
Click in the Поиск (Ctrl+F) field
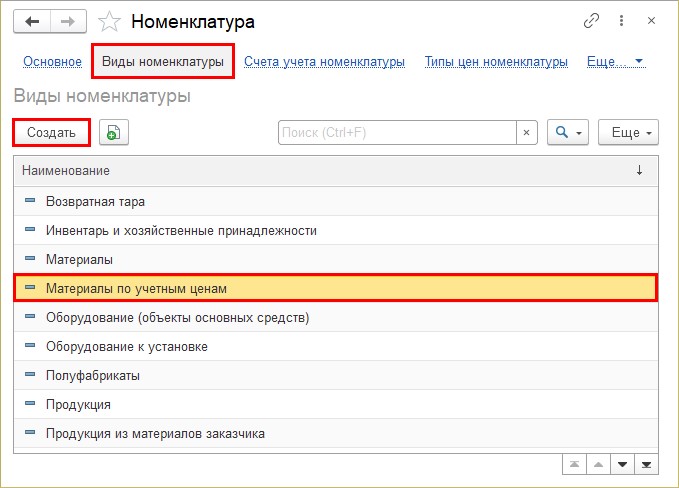[397, 133]
